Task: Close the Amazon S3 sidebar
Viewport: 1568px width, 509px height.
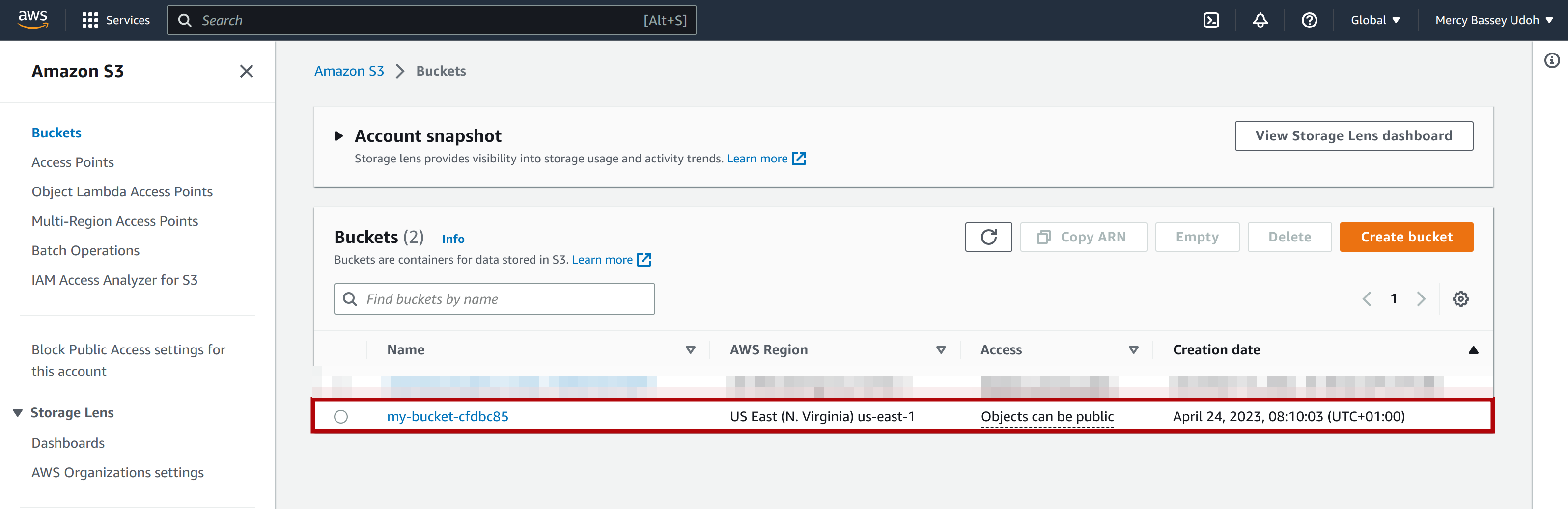Action: point(246,71)
